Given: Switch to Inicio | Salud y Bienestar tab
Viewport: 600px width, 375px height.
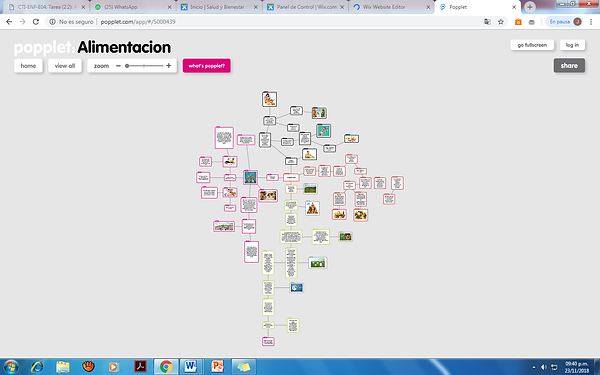Looking at the screenshot, I should [x=219, y=7].
